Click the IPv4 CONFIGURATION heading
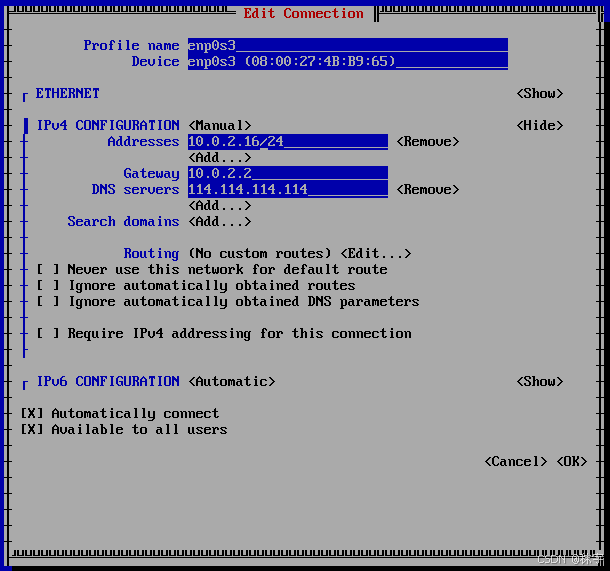Screen dimensions: 610x571 click(x=108, y=125)
